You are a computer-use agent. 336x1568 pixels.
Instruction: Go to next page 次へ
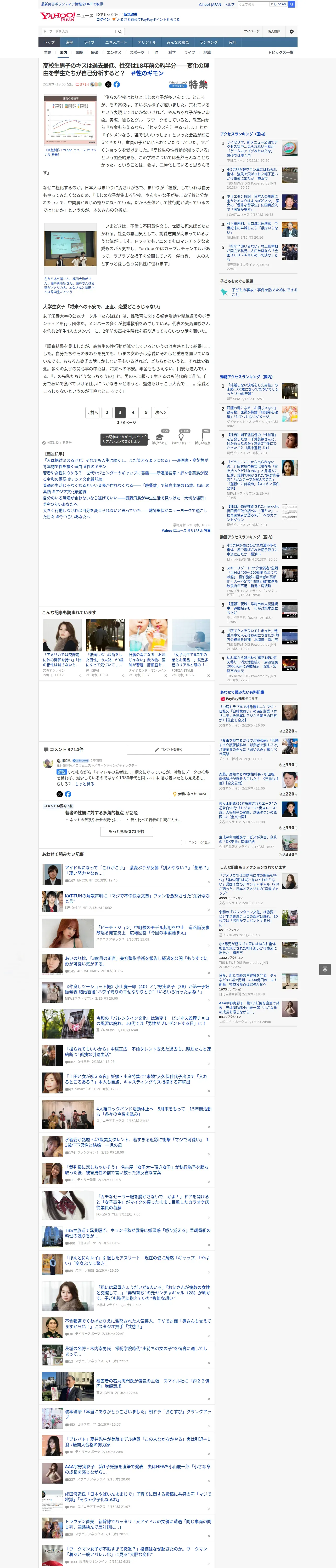pos(160,413)
